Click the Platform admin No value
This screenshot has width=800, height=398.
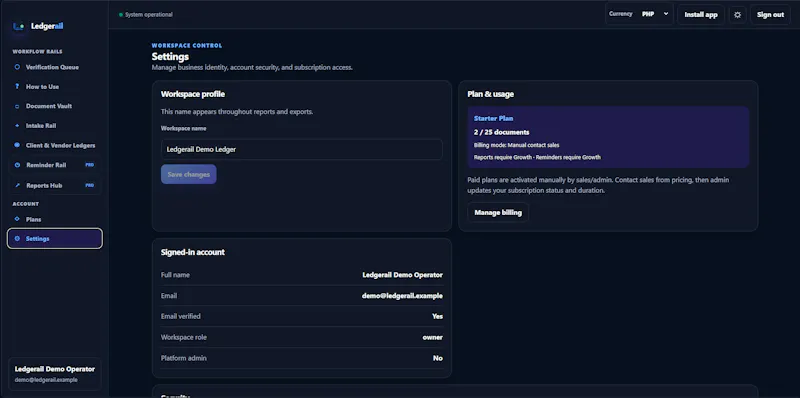point(438,358)
